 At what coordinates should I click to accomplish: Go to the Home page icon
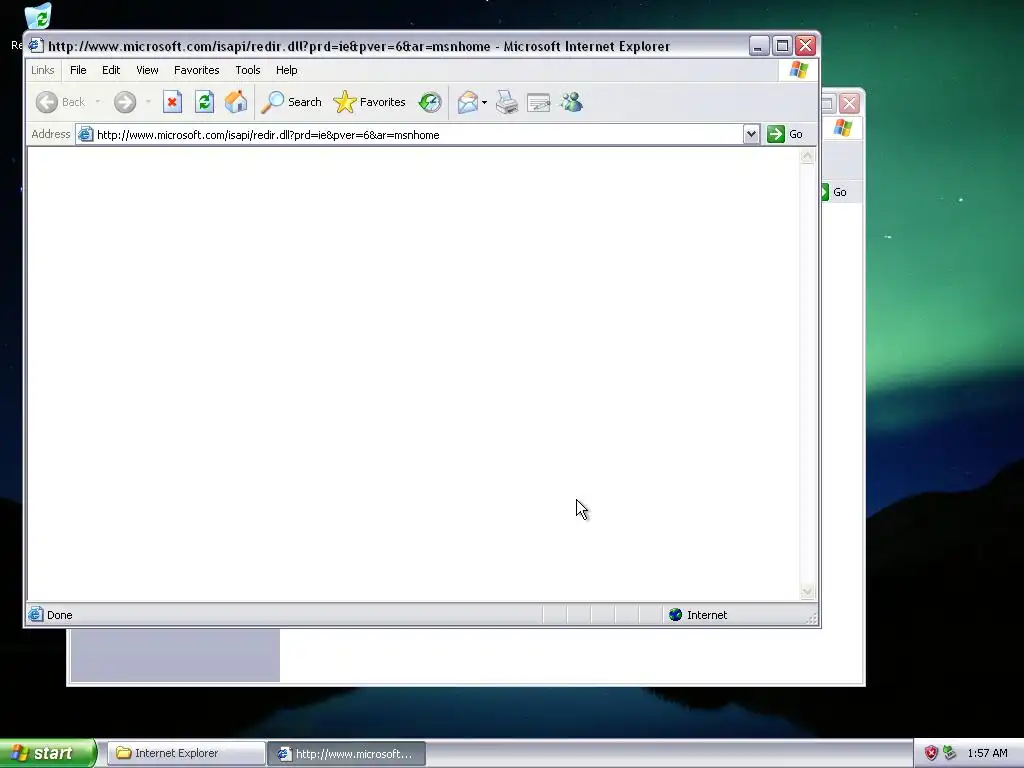pos(236,102)
